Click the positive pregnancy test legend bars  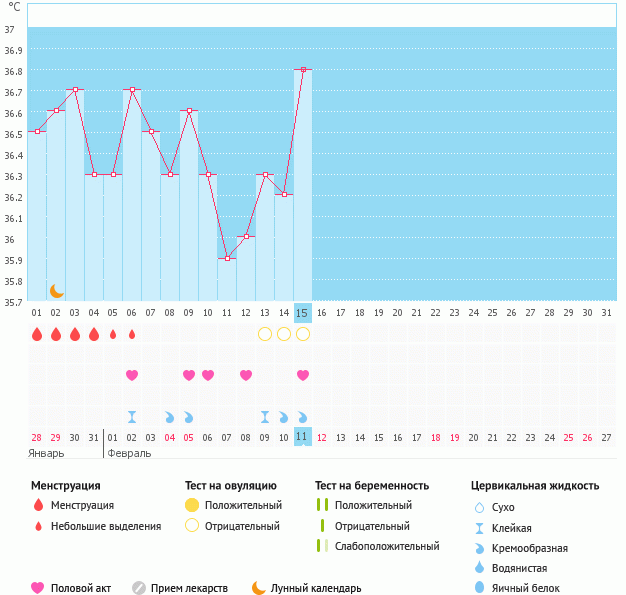point(323,505)
